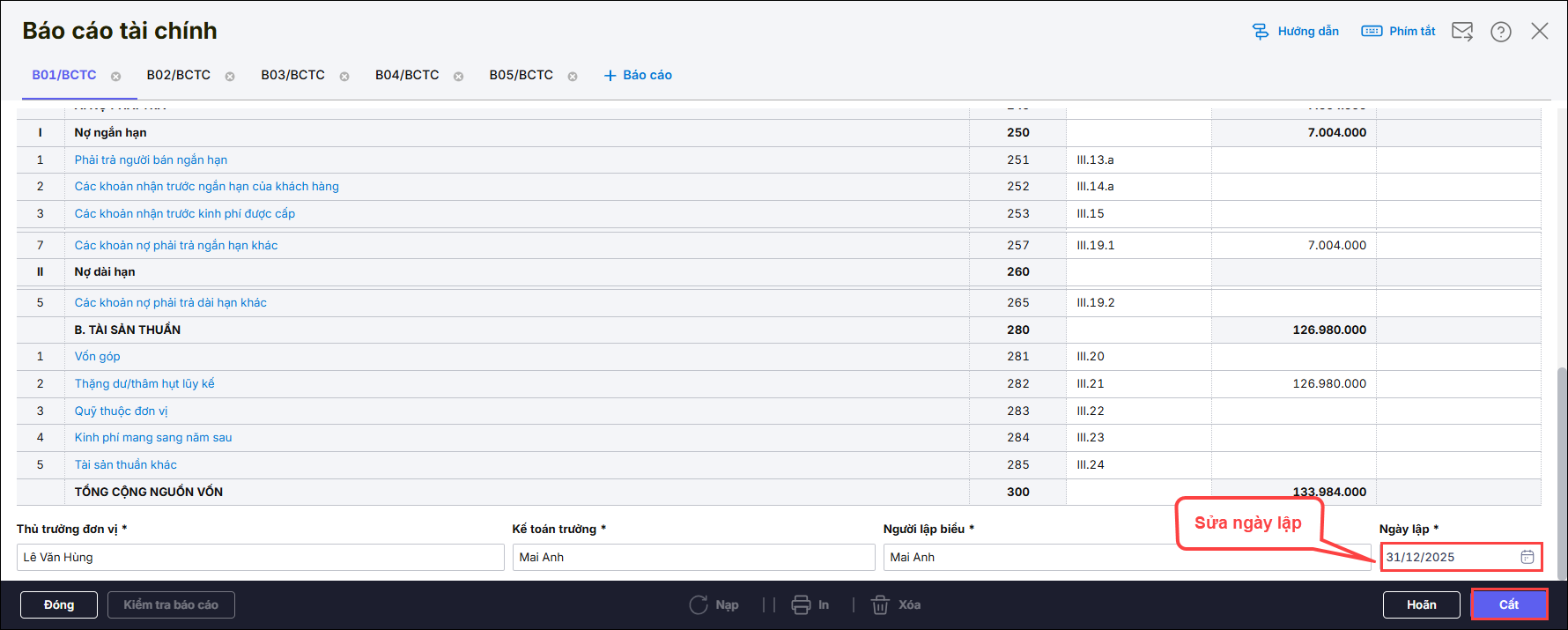
Task: Click the Nạp reload button
Action: (x=714, y=604)
